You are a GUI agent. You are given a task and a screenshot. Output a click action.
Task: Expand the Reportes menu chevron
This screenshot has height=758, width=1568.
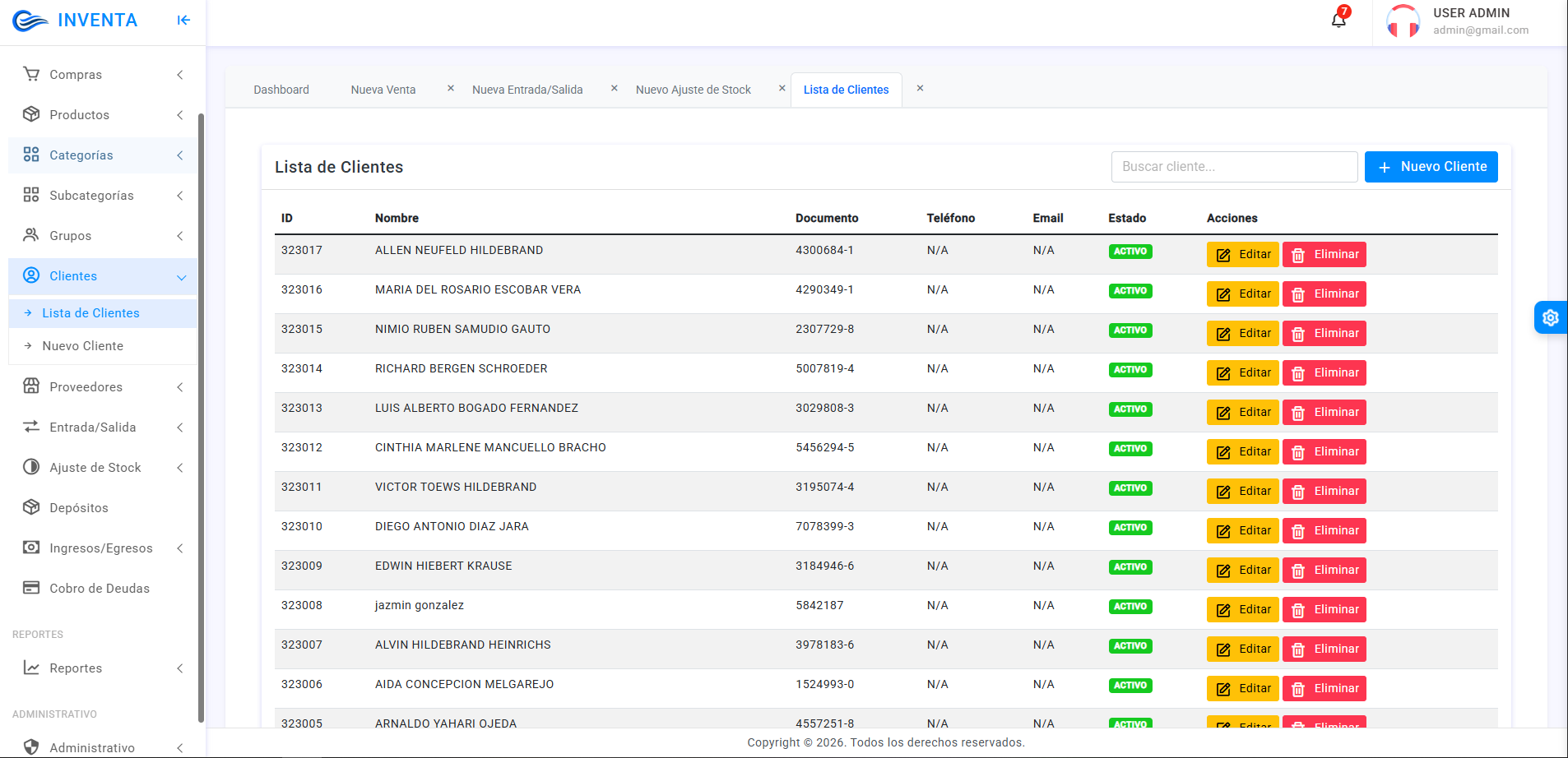pyautogui.click(x=179, y=668)
